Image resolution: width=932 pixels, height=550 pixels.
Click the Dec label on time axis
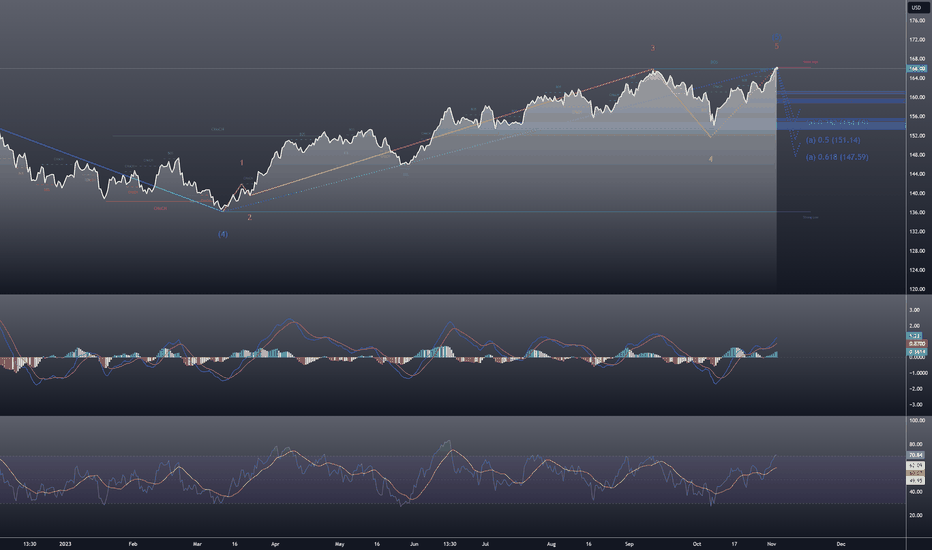click(x=841, y=544)
